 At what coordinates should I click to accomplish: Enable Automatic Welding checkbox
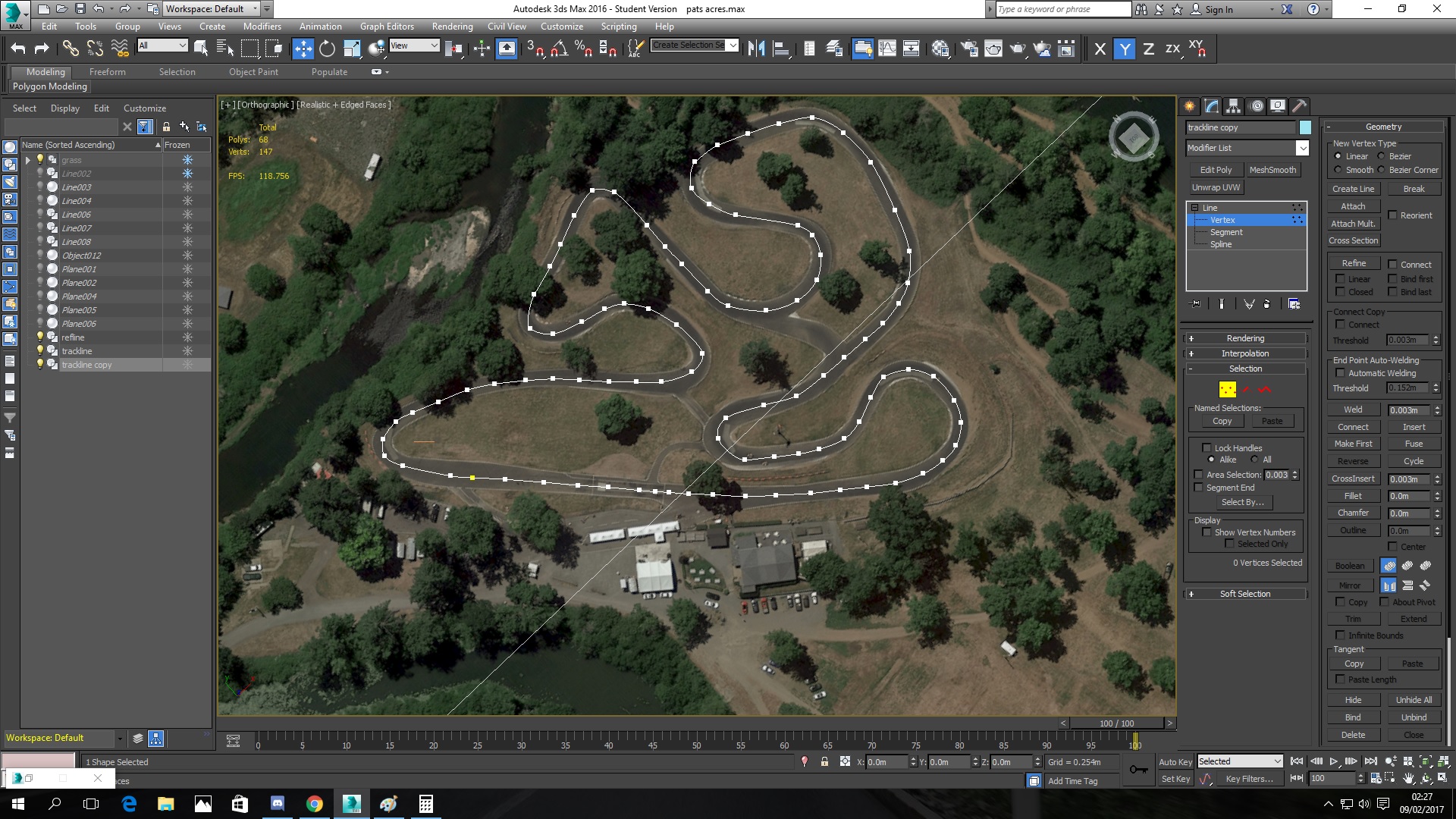click(1340, 373)
